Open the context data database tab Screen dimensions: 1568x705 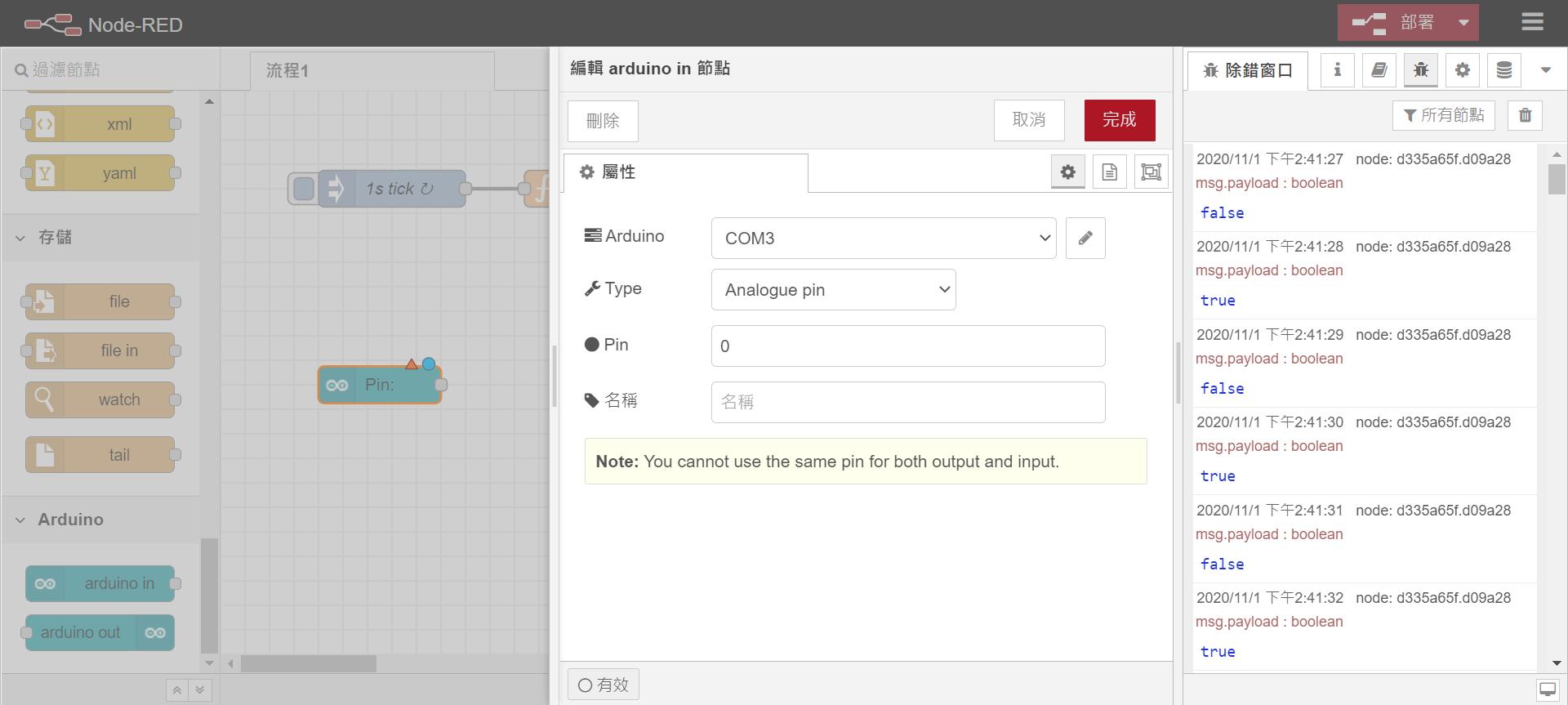[x=1503, y=70]
